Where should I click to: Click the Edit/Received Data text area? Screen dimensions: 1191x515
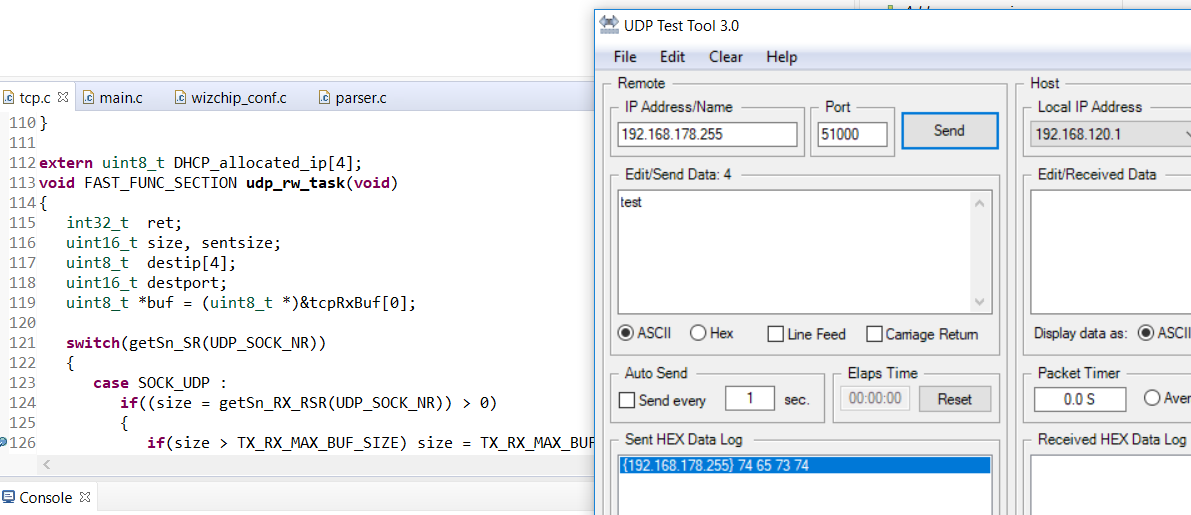[1110, 251]
